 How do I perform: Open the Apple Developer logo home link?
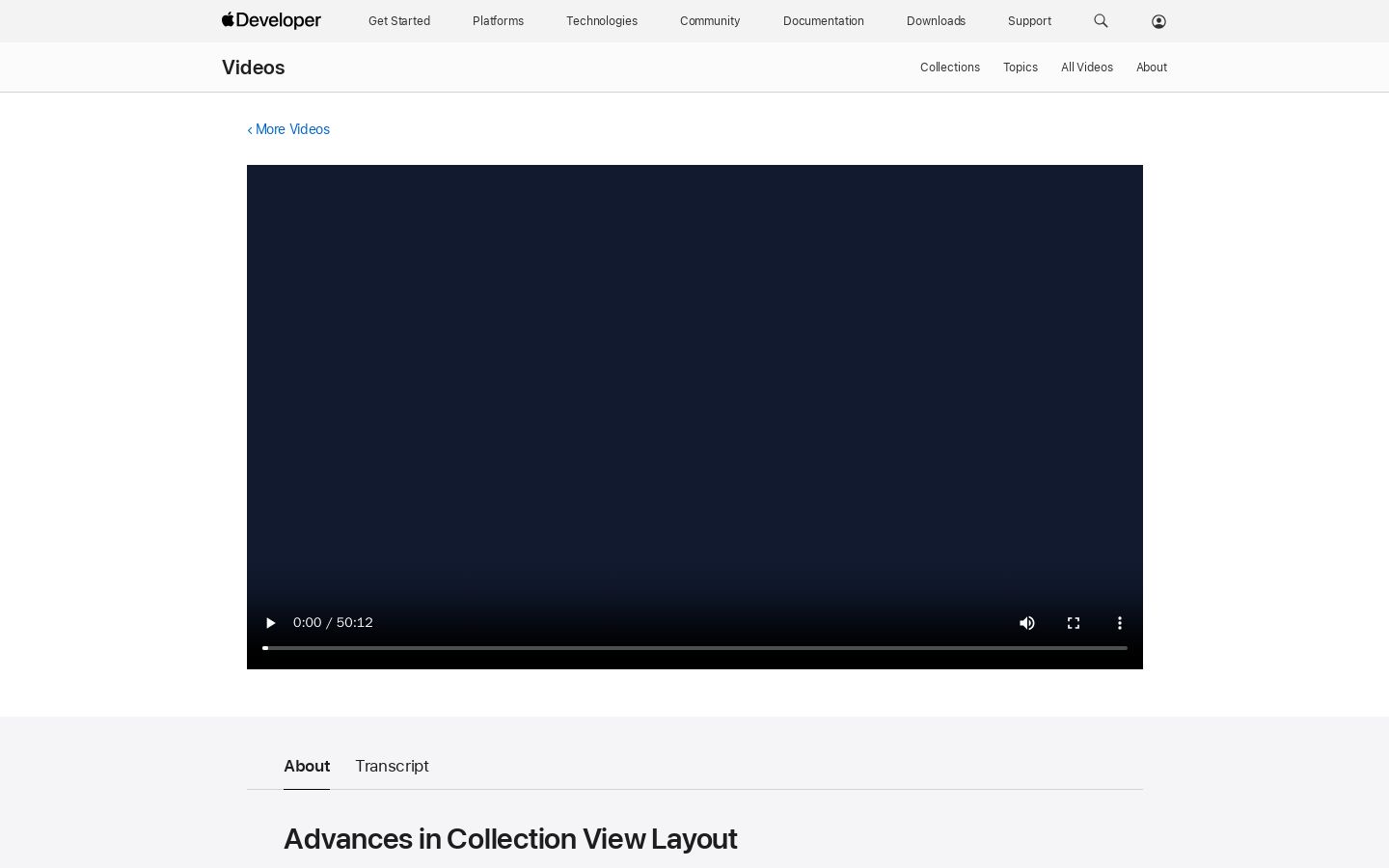(271, 20)
